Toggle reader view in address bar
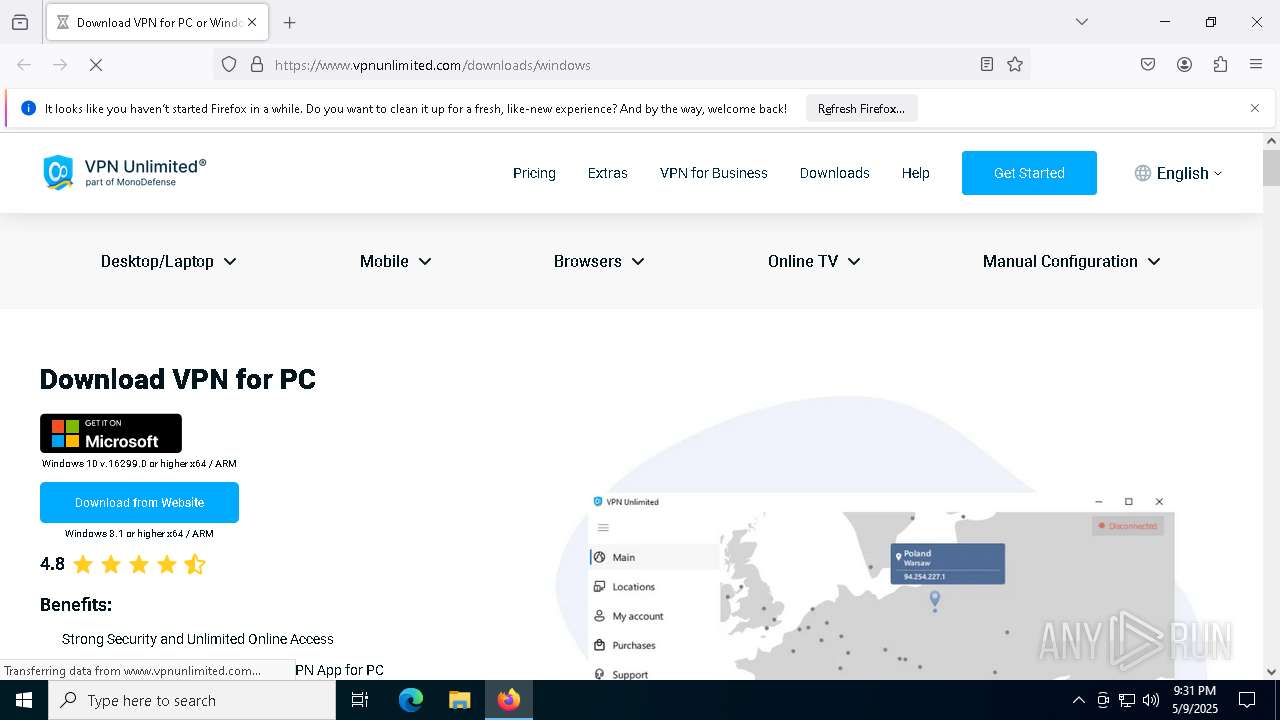This screenshot has height=720, width=1280. point(987,65)
